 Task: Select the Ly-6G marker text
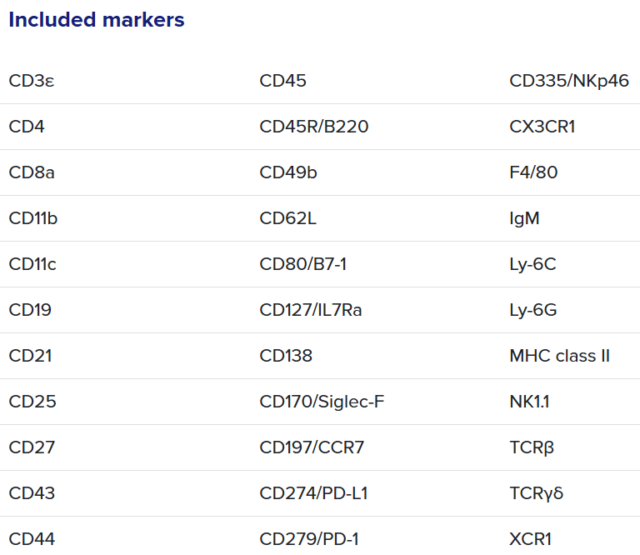(533, 311)
